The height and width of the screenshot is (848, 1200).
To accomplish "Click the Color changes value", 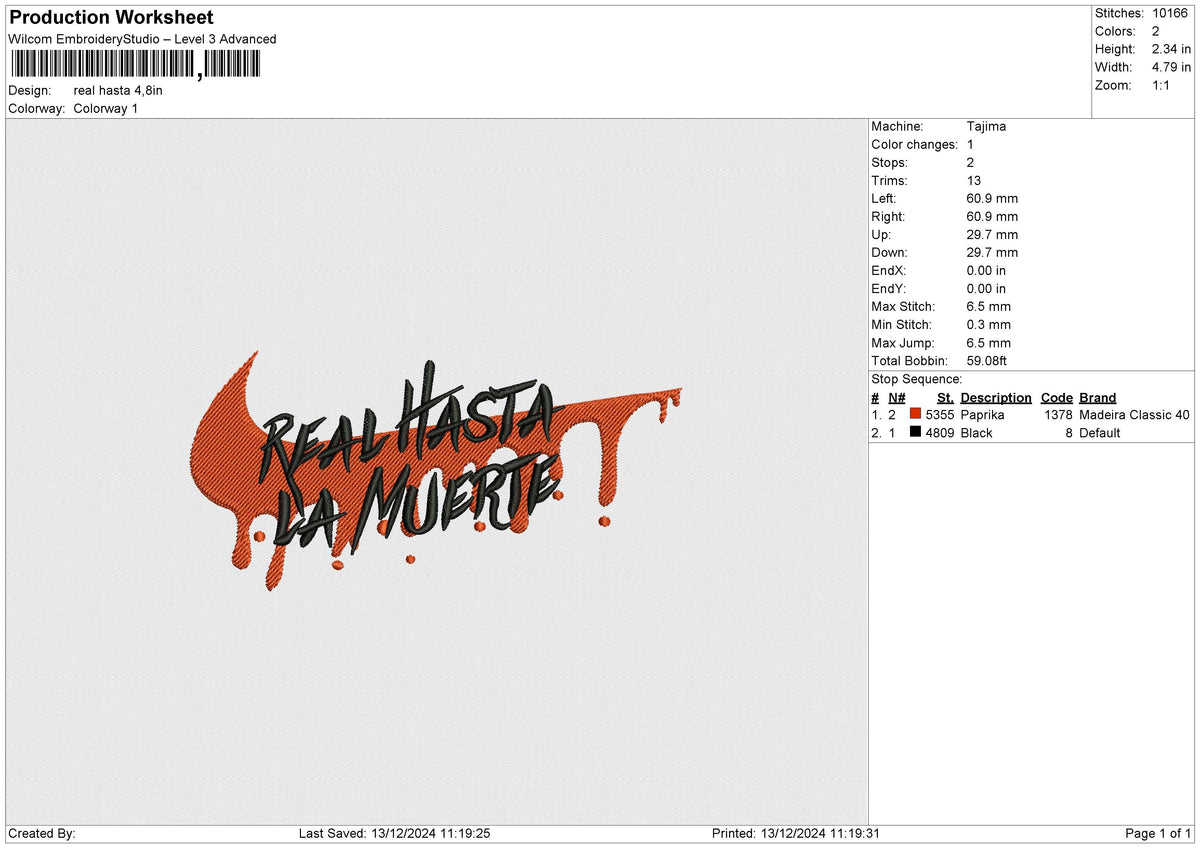I will [971, 144].
